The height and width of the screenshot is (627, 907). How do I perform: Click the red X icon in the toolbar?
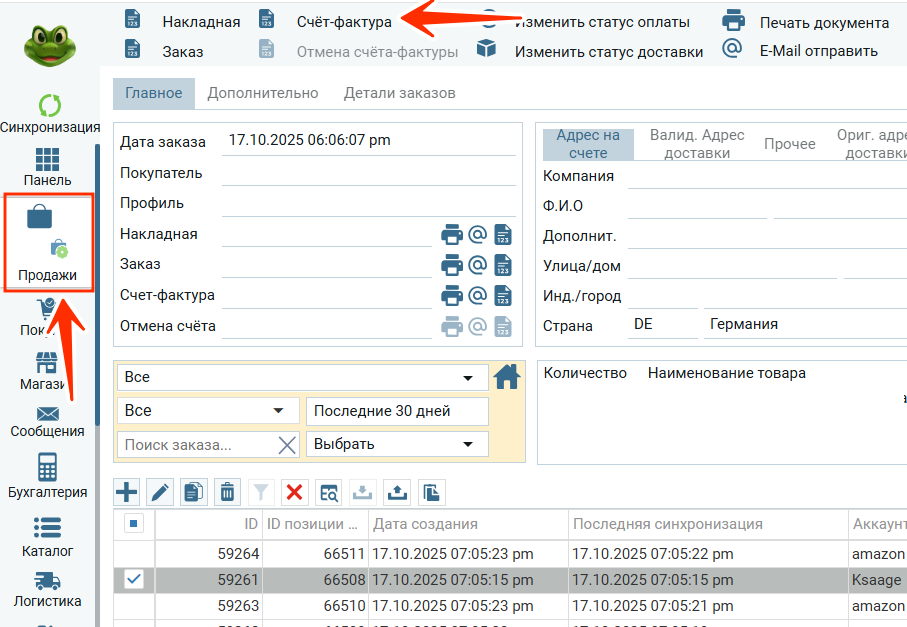[x=294, y=491]
